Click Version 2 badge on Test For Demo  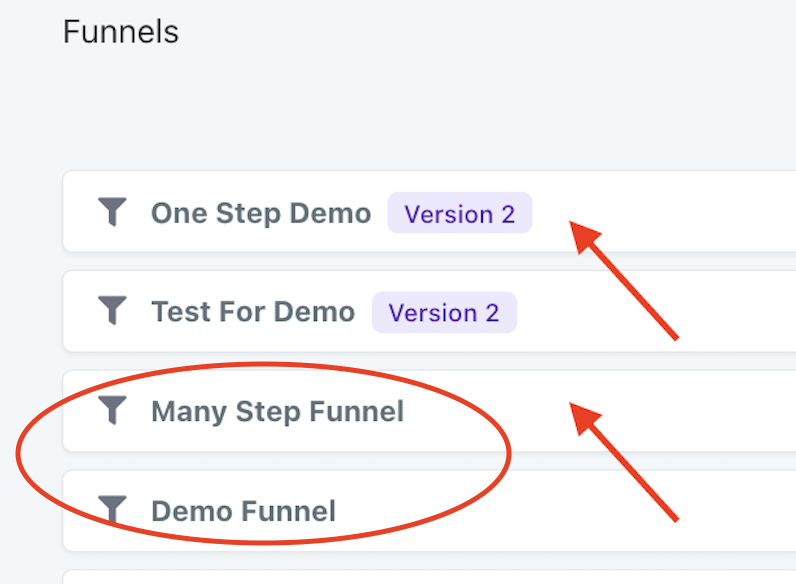(x=444, y=312)
